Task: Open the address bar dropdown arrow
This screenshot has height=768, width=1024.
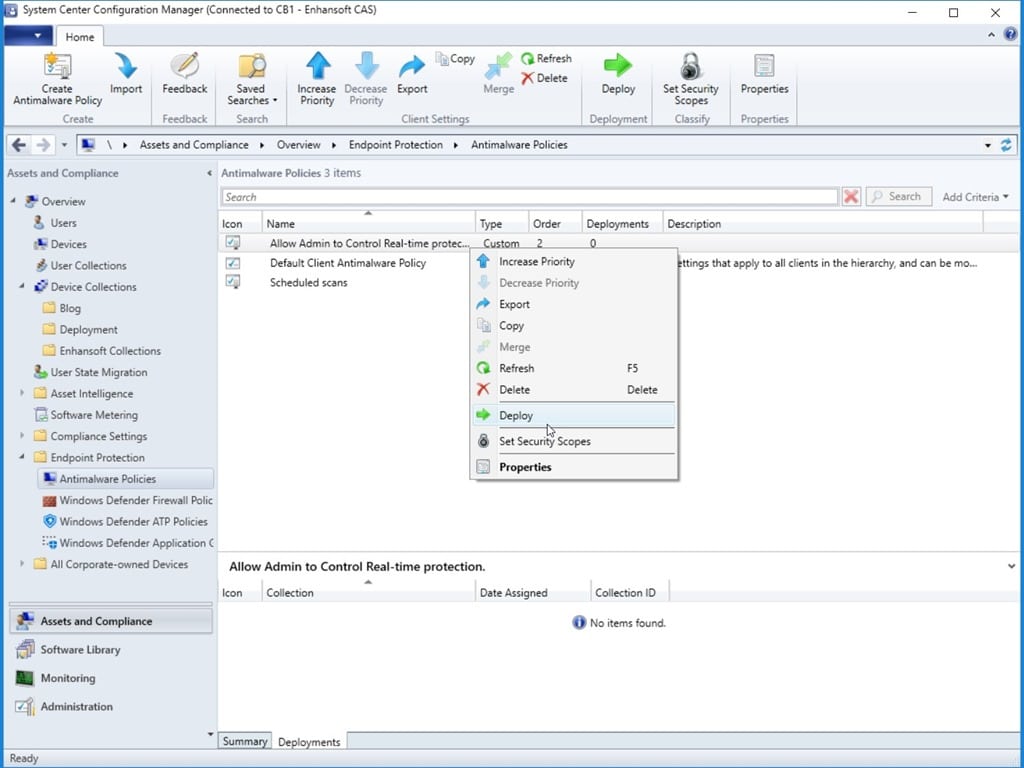Action: click(987, 145)
